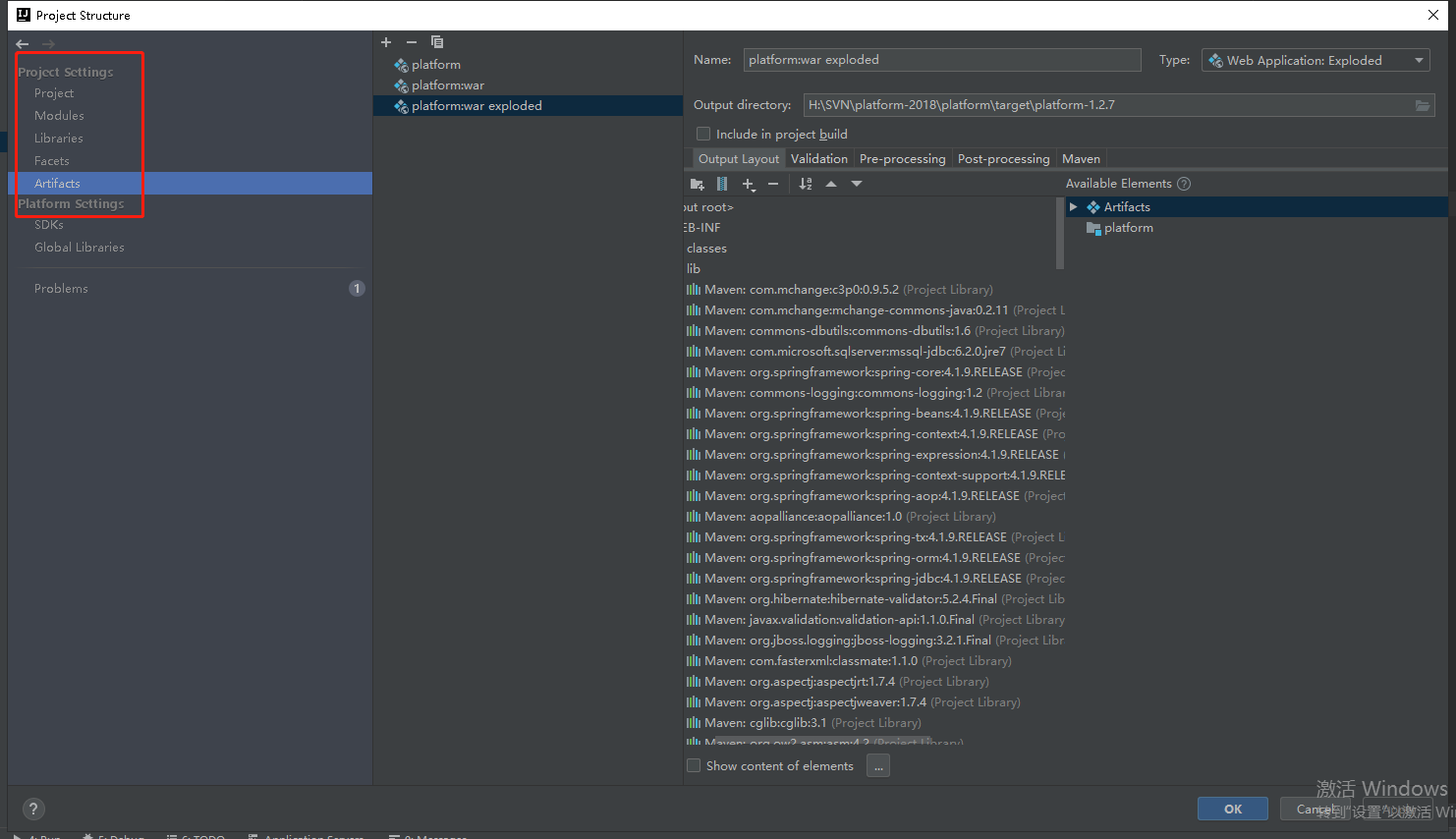Open the Maven tab
The width and height of the screenshot is (1456, 839).
pyautogui.click(x=1081, y=159)
